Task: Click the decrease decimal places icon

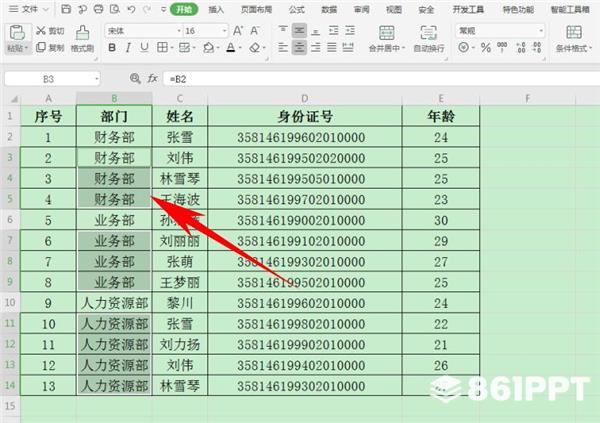Action: [x=537, y=47]
